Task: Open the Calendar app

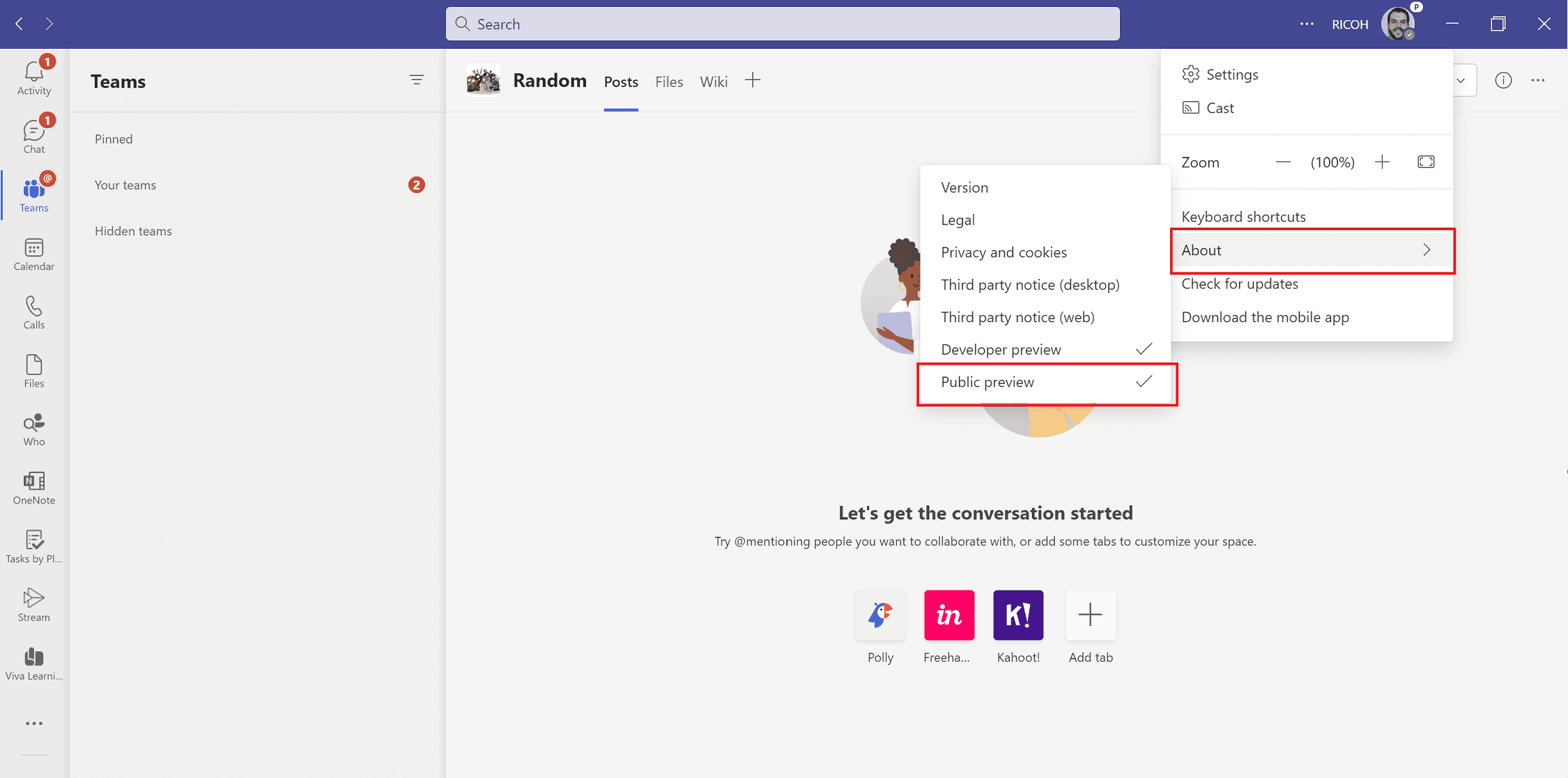Action: coord(34,254)
